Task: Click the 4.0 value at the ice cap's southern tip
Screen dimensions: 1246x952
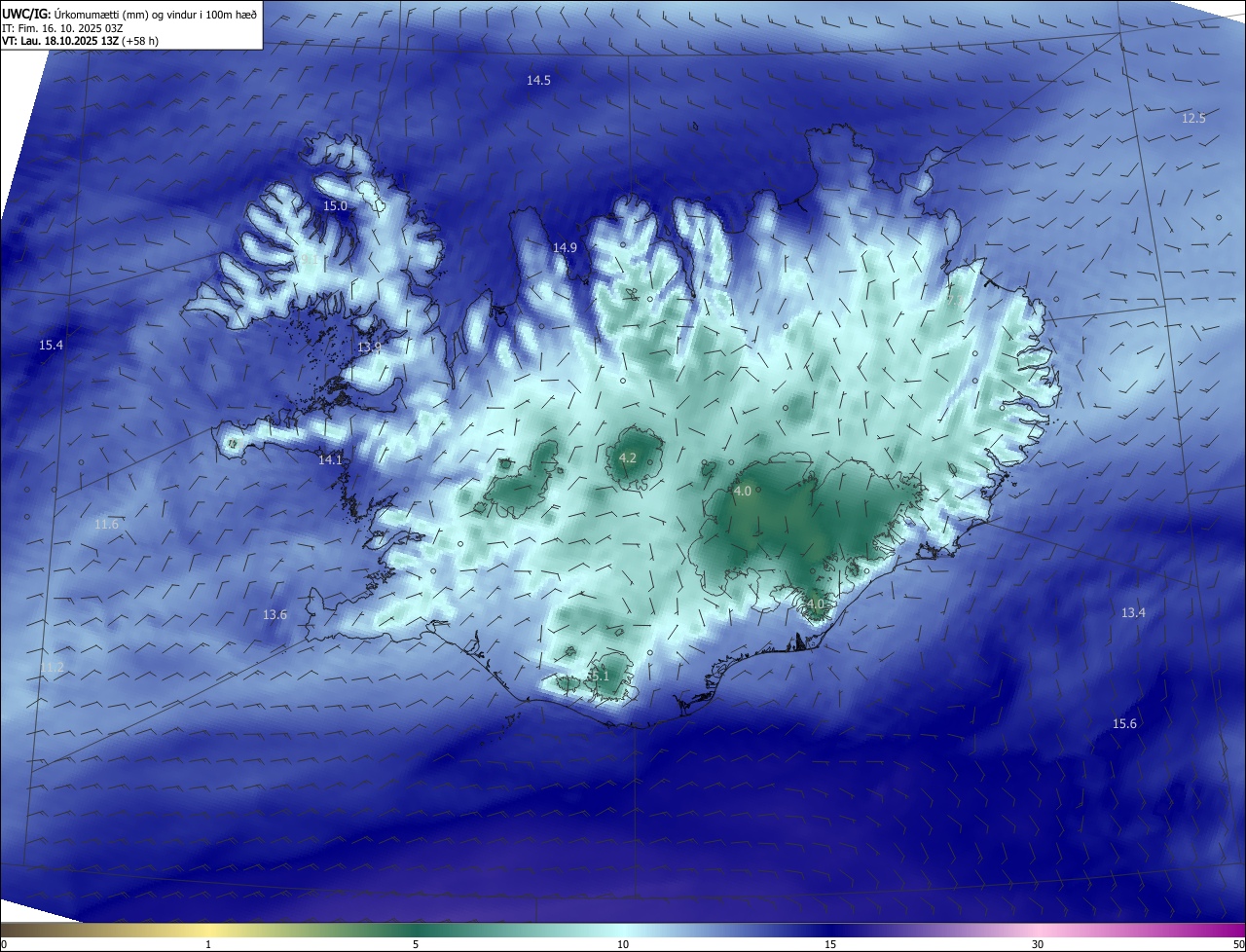Action: 816,604
